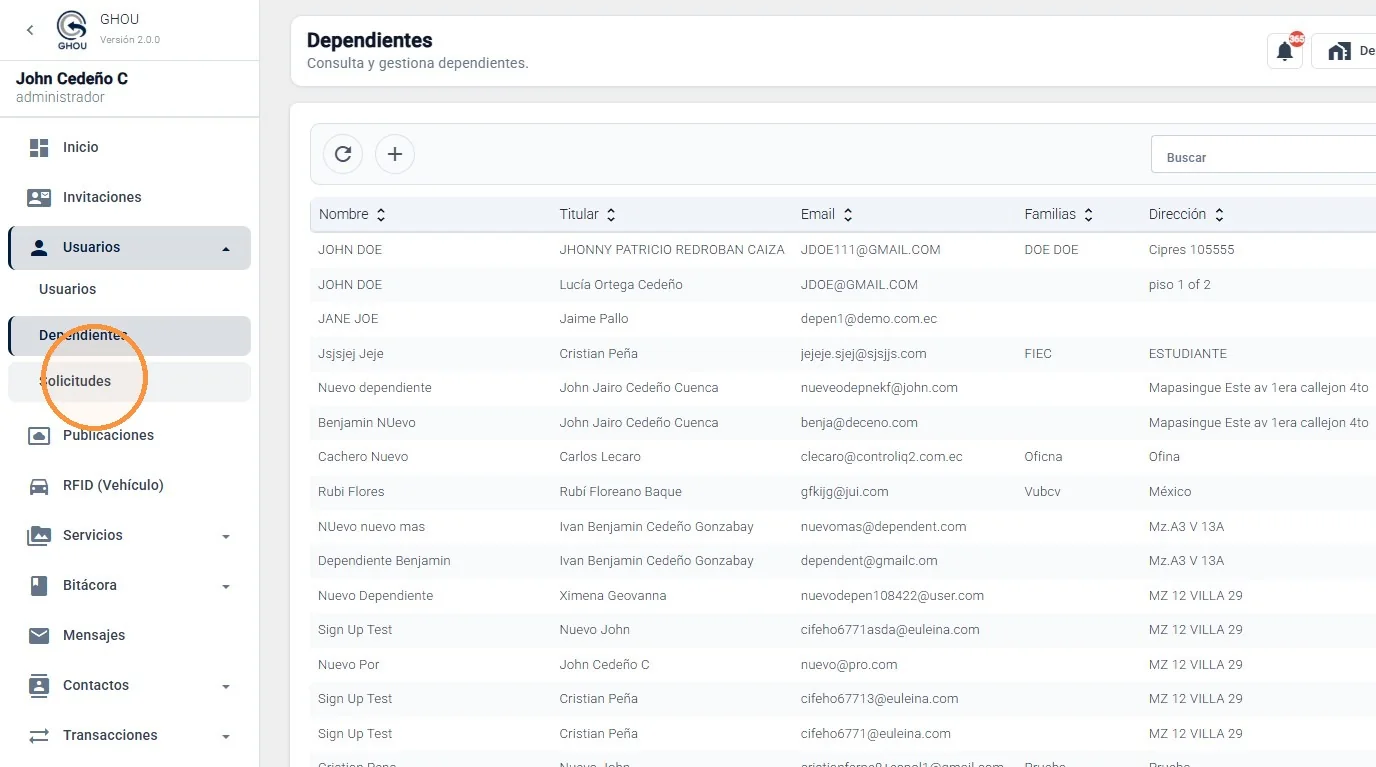Image resolution: width=1376 pixels, height=767 pixels.
Task: Click the Jsjsjej Jeje name cell
Action: (x=351, y=354)
